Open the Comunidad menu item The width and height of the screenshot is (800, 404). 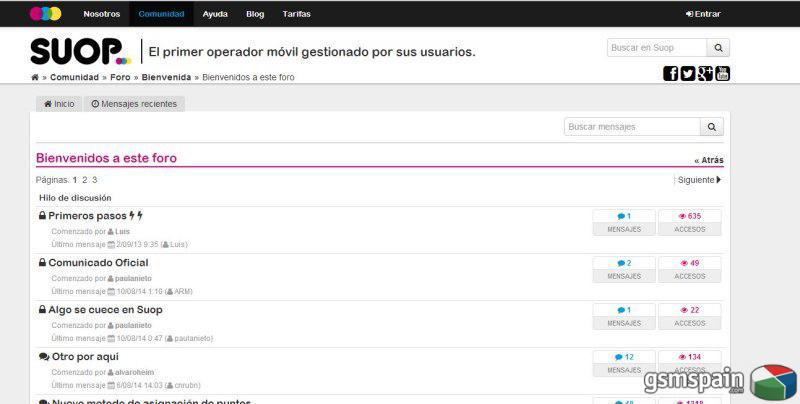[161, 14]
